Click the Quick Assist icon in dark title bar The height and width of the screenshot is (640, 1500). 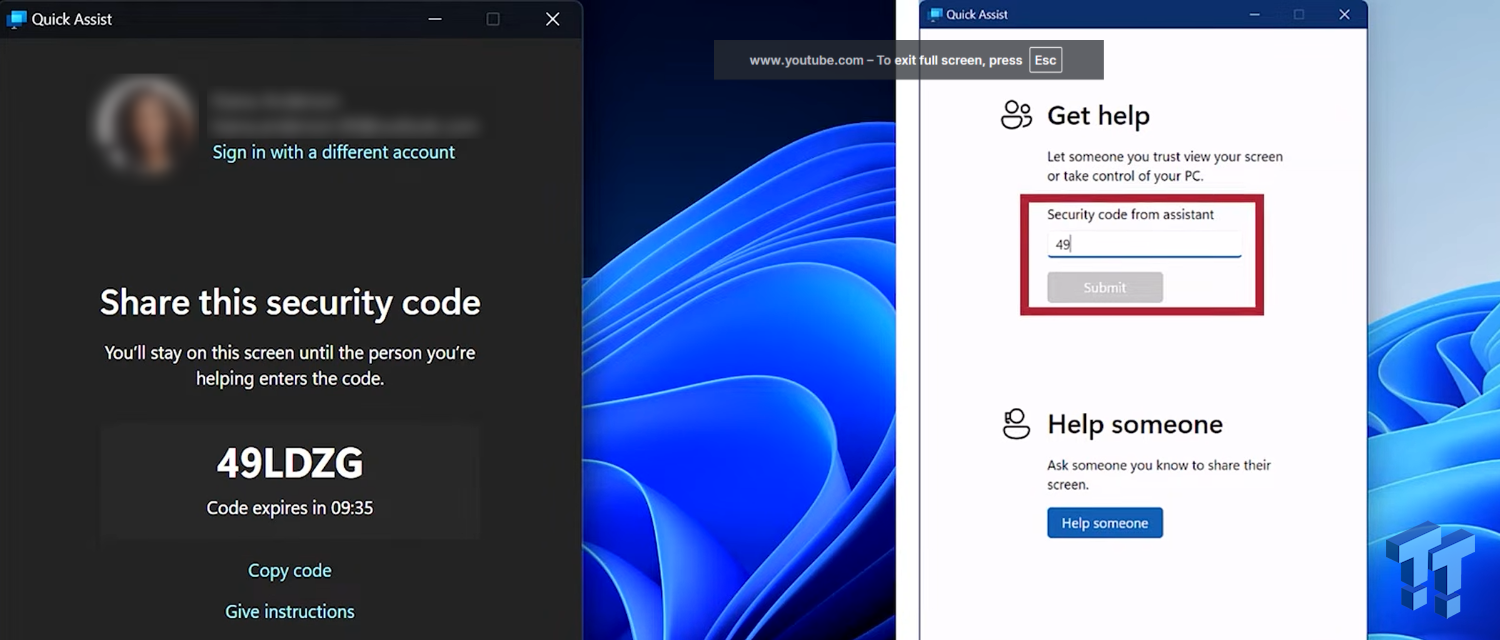point(16,19)
